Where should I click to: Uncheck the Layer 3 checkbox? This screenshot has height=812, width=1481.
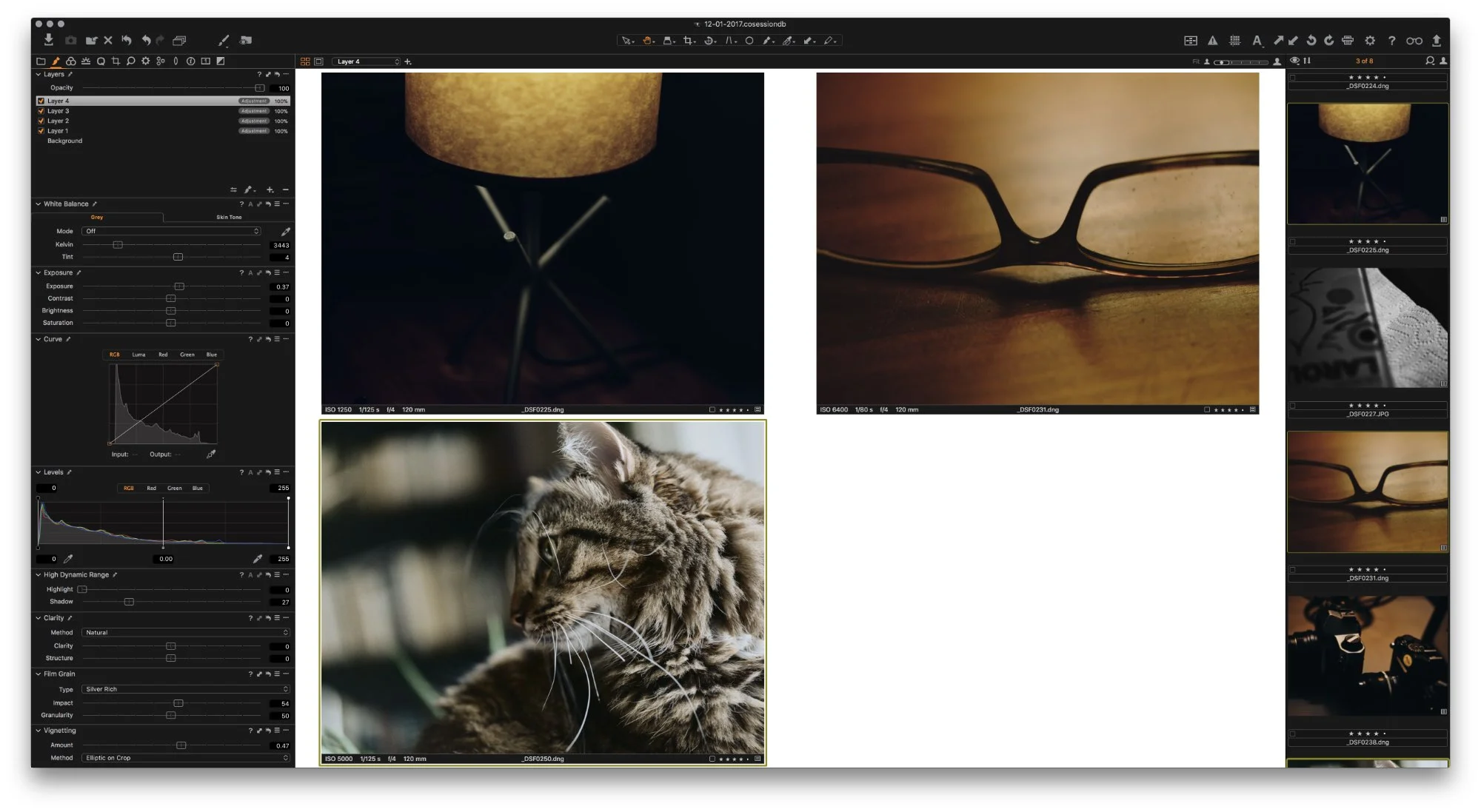coord(41,111)
